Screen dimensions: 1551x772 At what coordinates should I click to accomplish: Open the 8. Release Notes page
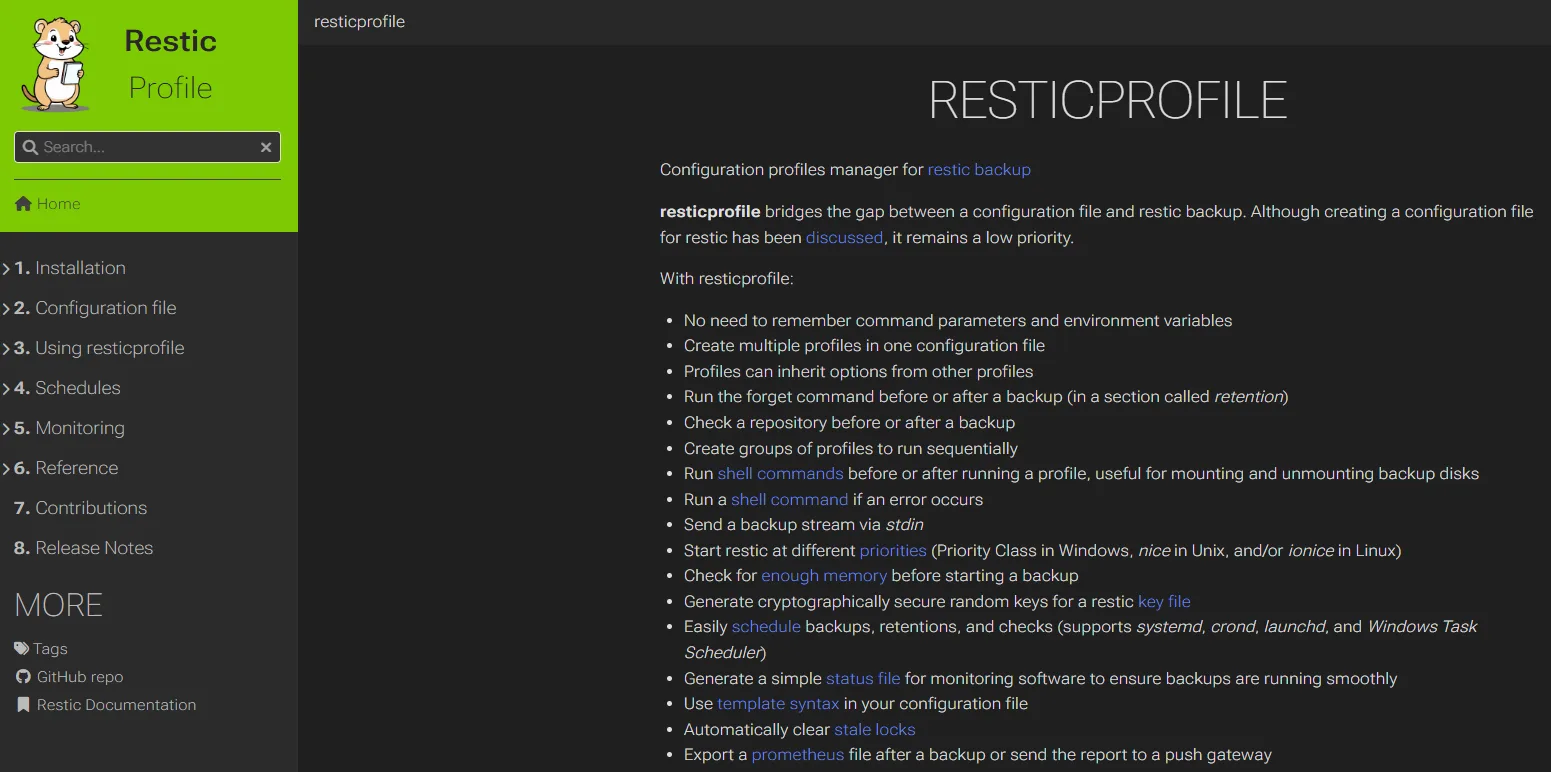click(84, 548)
